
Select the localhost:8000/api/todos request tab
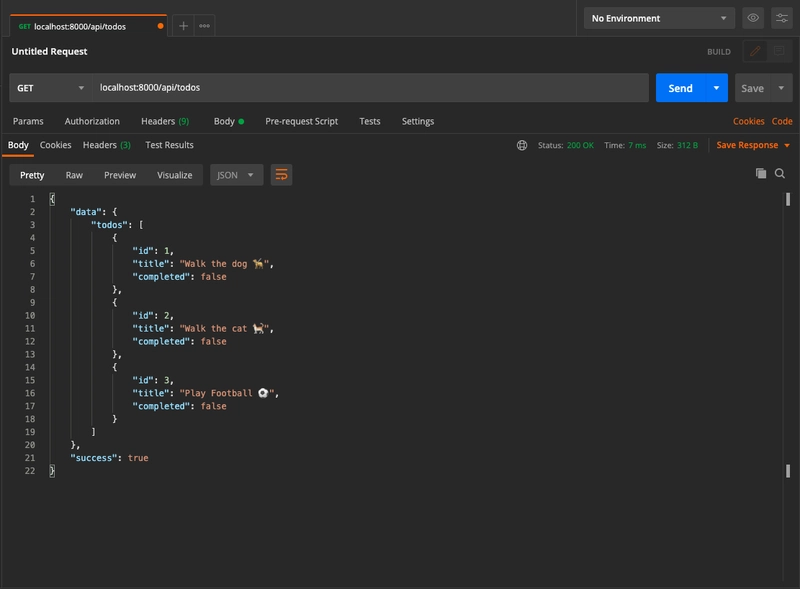tap(88, 26)
